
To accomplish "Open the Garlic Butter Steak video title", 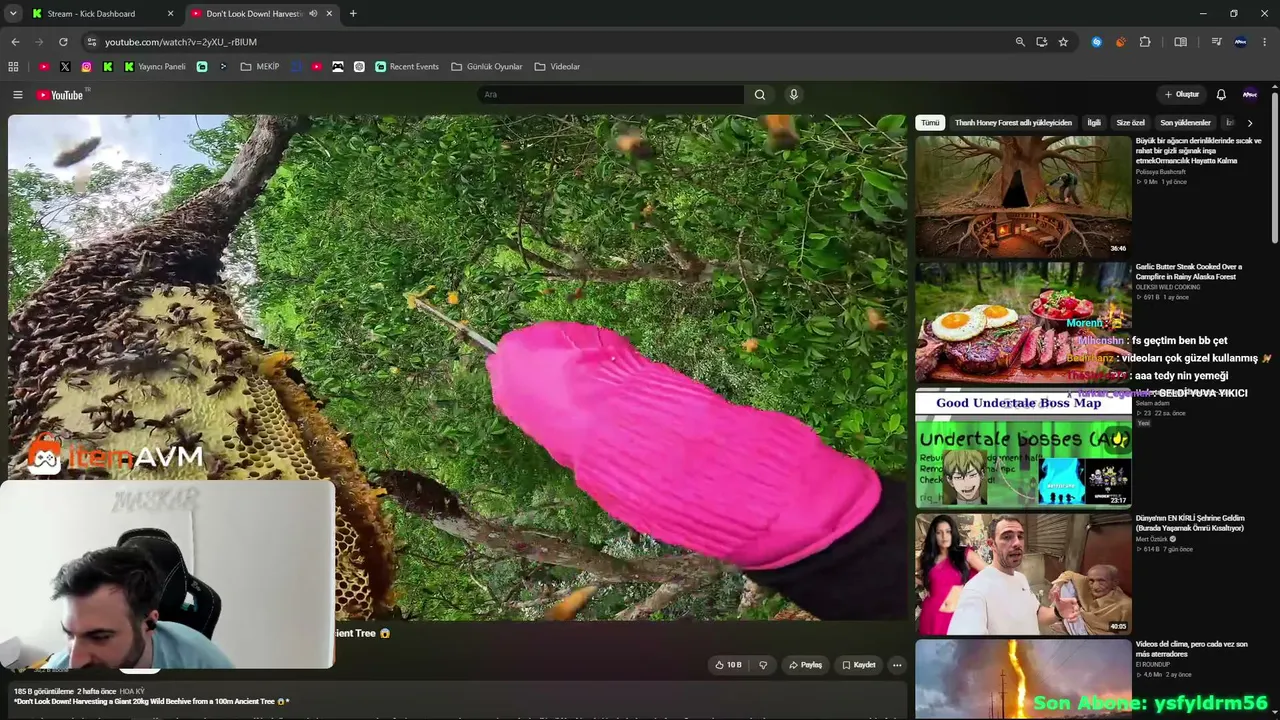I will click(x=1189, y=272).
